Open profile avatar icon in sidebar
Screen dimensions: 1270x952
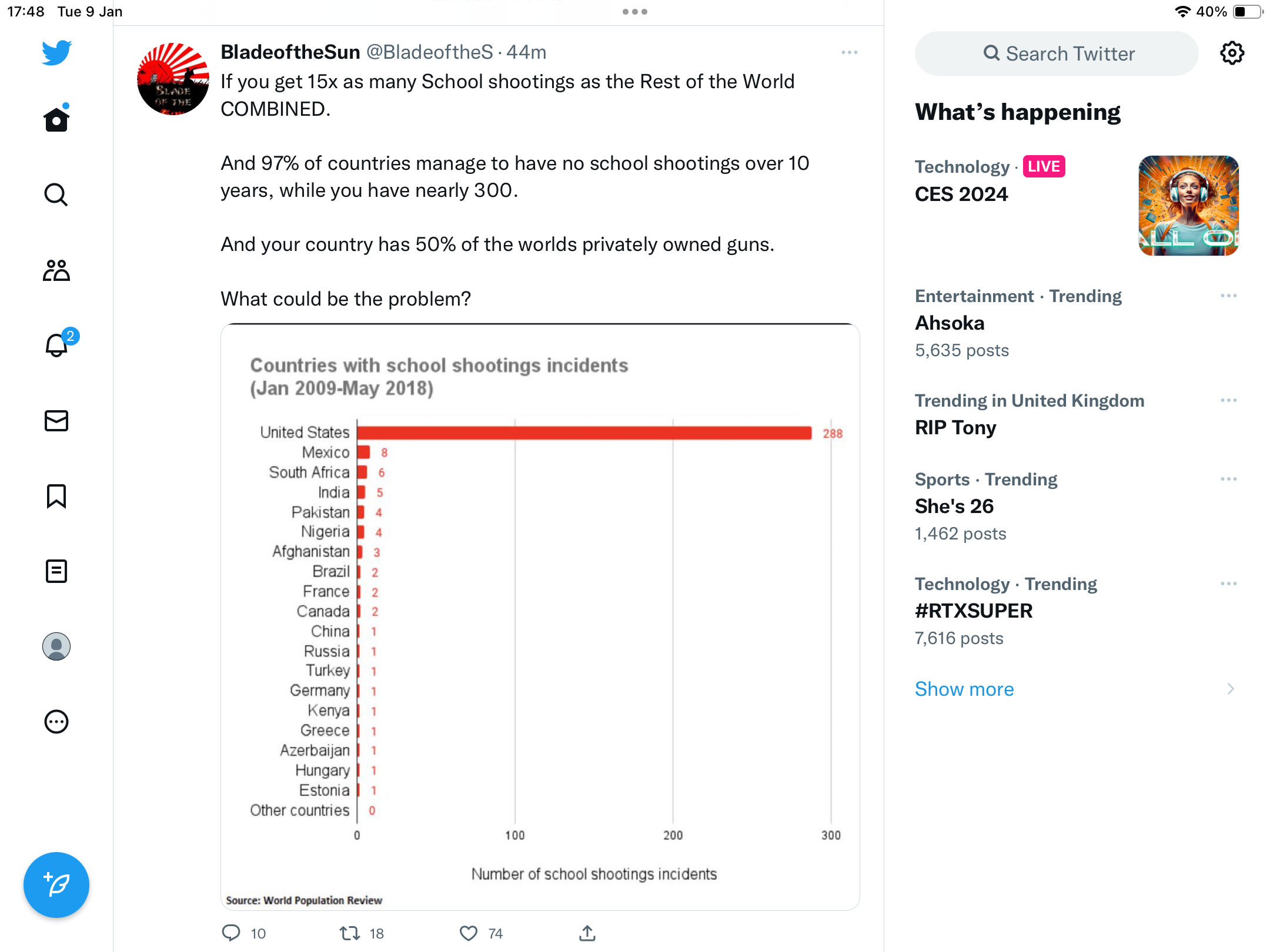pyautogui.click(x=56, y=646)
